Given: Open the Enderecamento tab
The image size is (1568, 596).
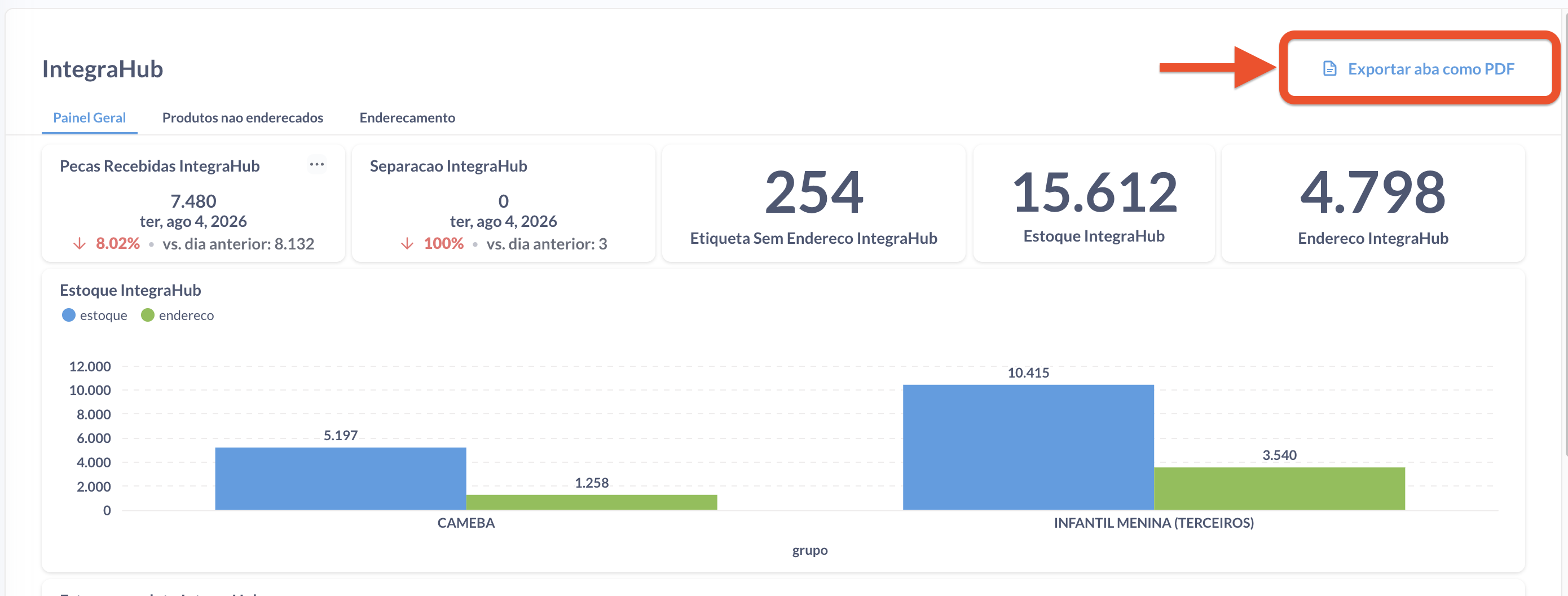Looking at the screenshot, I should pyautogui.click(x=407, y=117).
